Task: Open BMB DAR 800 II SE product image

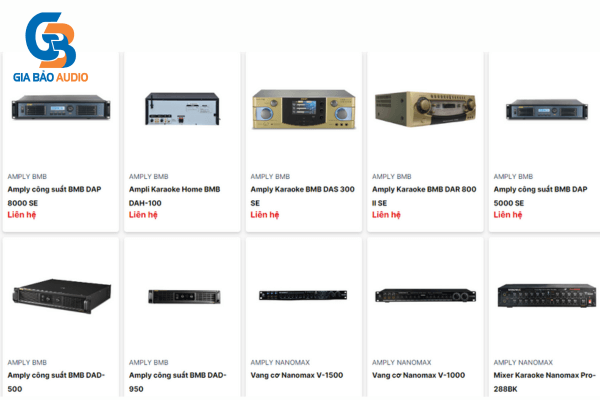Action: click(x=425, y=108)
